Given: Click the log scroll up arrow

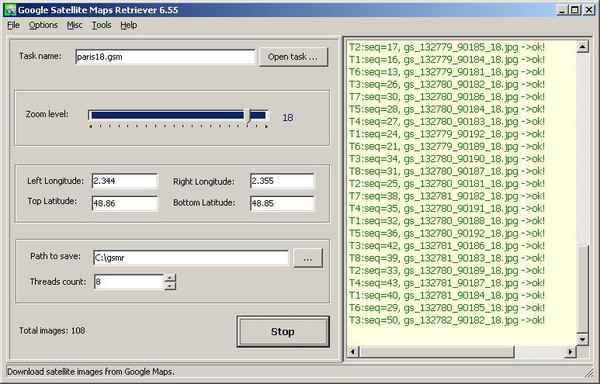Looking at the screenshot, I should (582, 47).
